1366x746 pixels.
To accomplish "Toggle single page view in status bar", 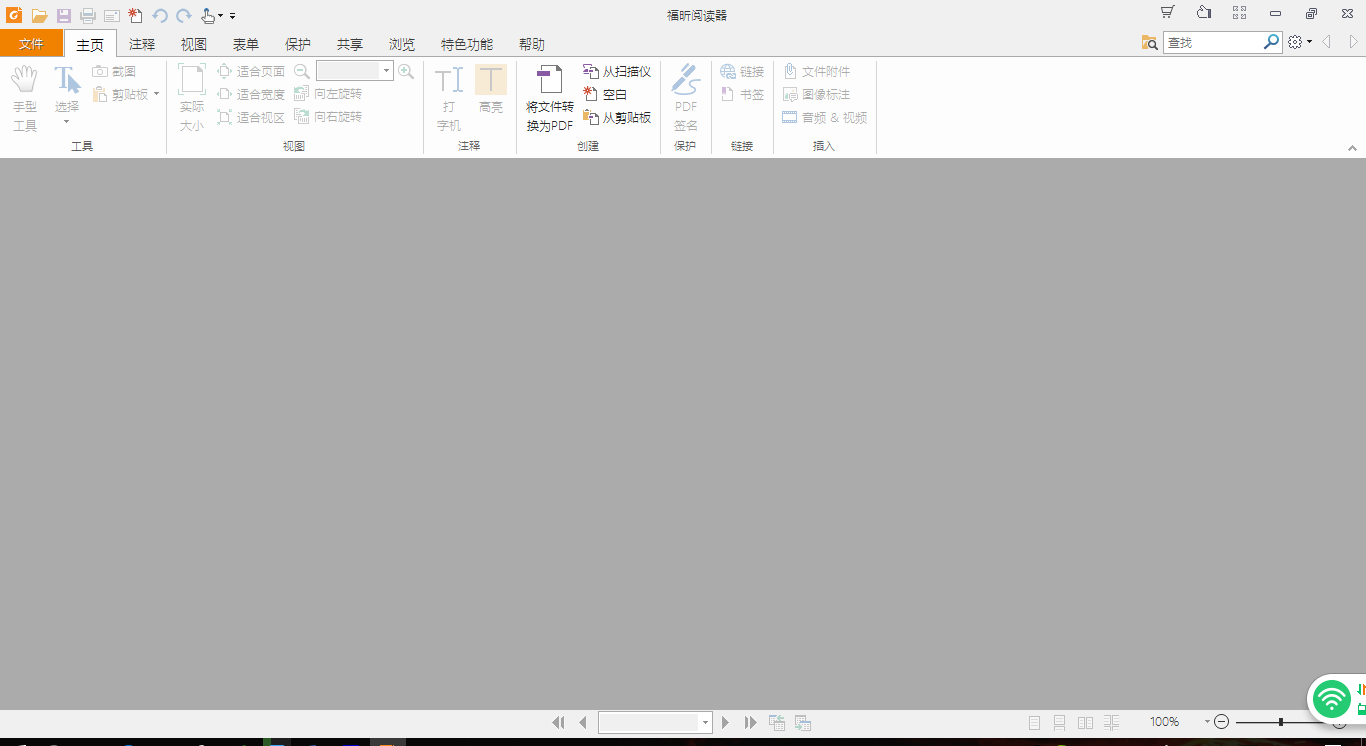I will tap(1034, 722).
